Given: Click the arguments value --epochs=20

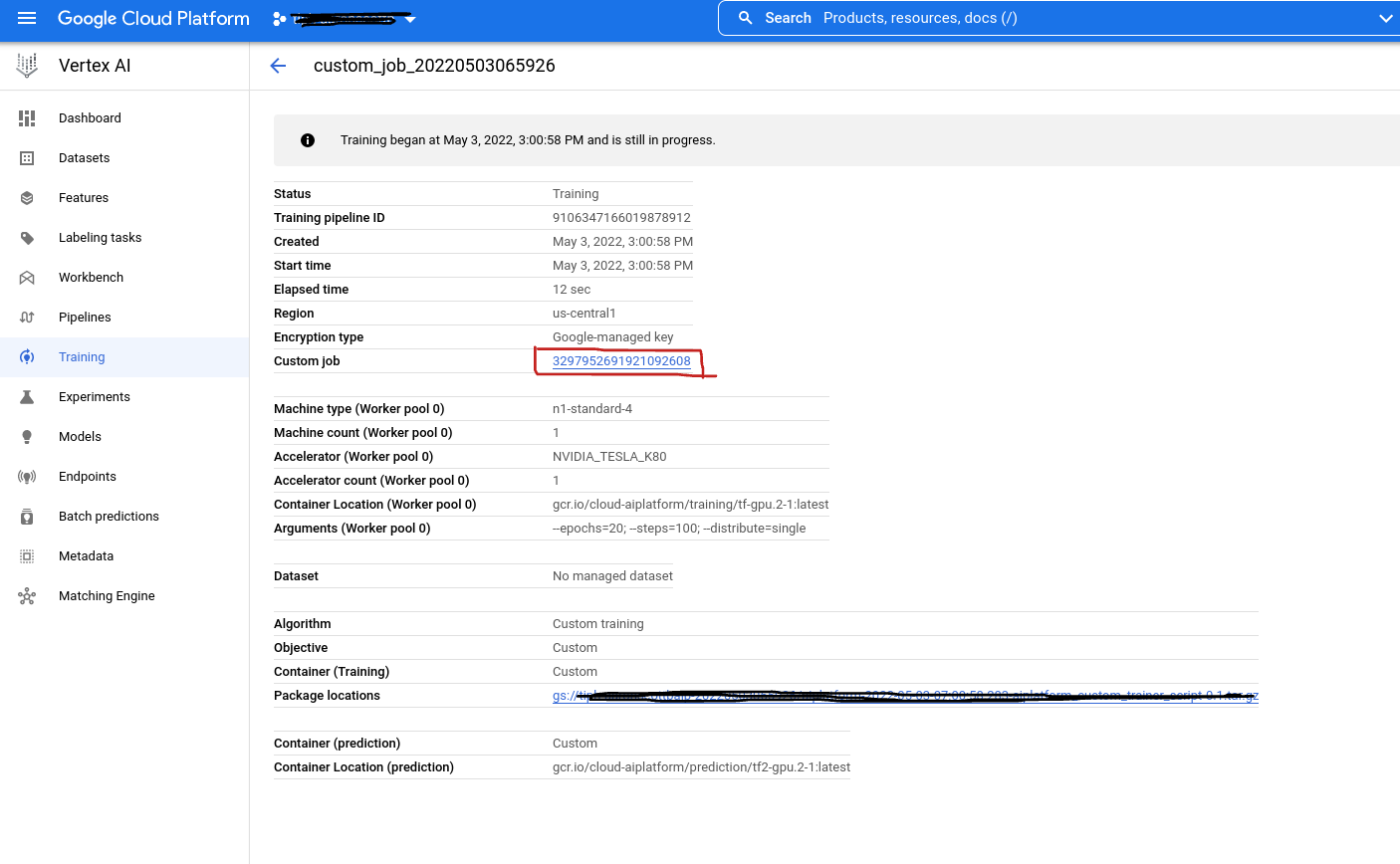Looking at the screenshot, I should point(679,529).
